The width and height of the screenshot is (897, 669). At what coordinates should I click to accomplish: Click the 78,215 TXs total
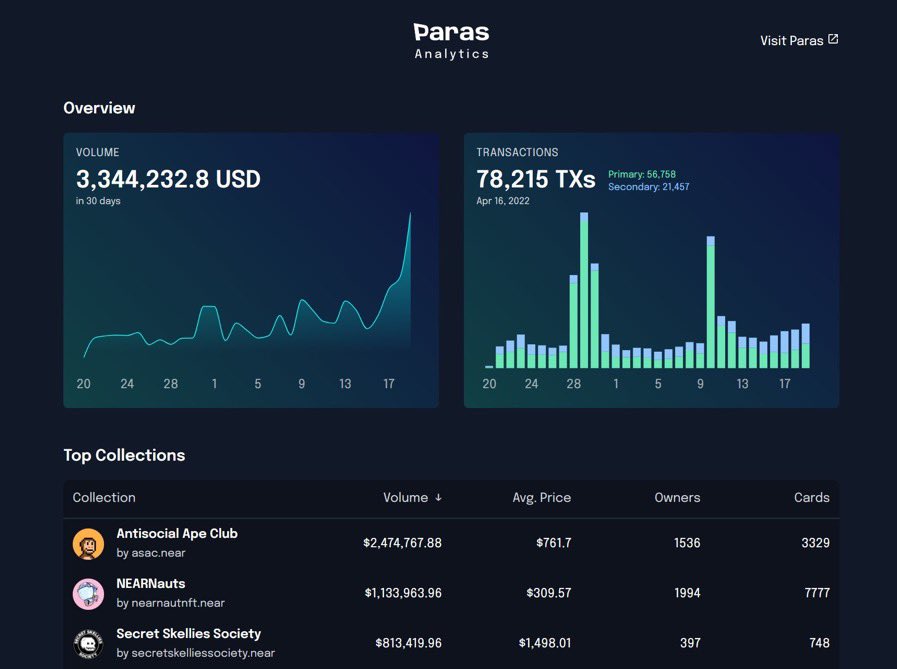coord(536,179)
